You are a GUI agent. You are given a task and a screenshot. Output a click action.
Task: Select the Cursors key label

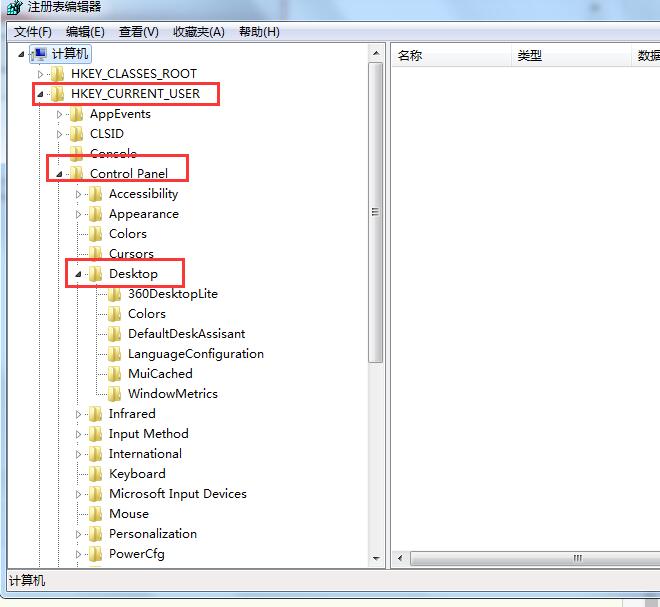pos(131,254)
